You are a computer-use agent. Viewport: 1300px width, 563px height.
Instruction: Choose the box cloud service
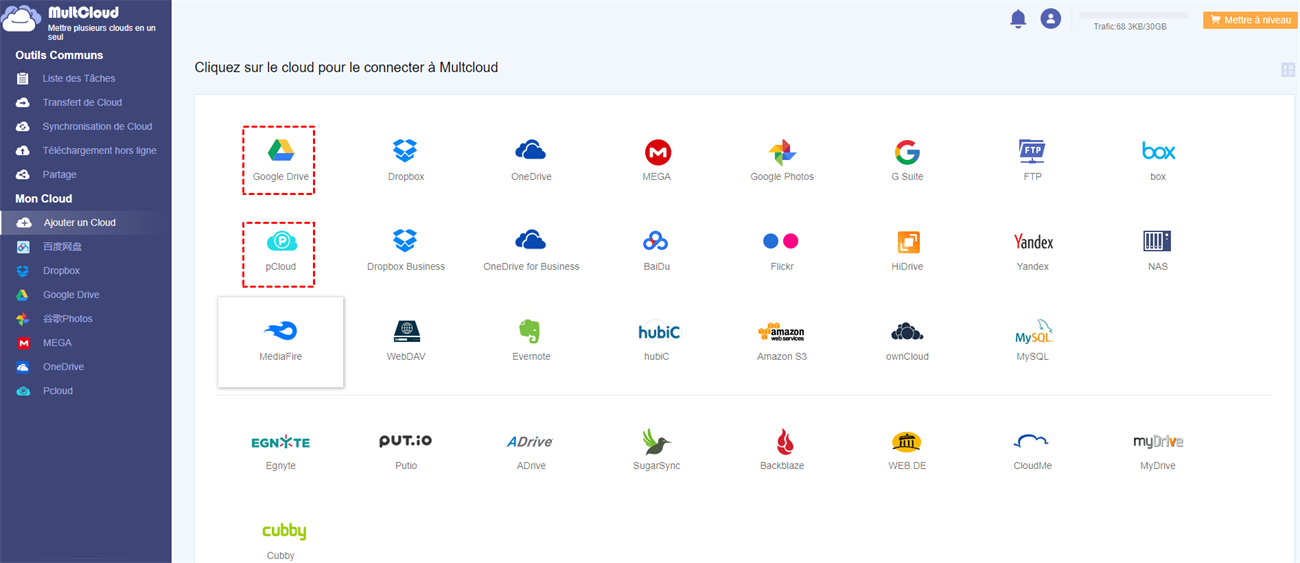1158,151
